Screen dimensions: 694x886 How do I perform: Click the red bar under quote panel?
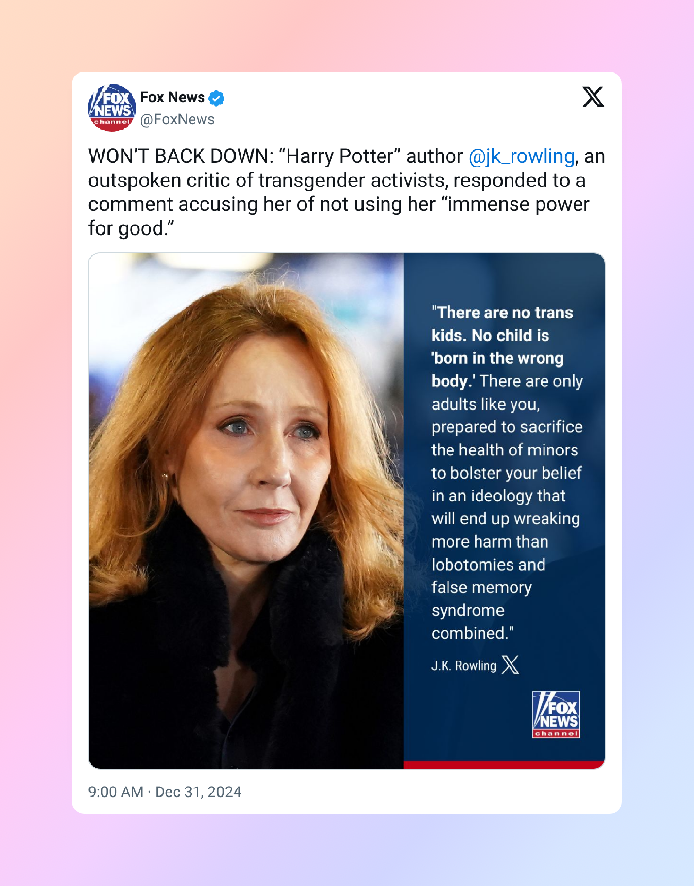click(x=504, y=765)
